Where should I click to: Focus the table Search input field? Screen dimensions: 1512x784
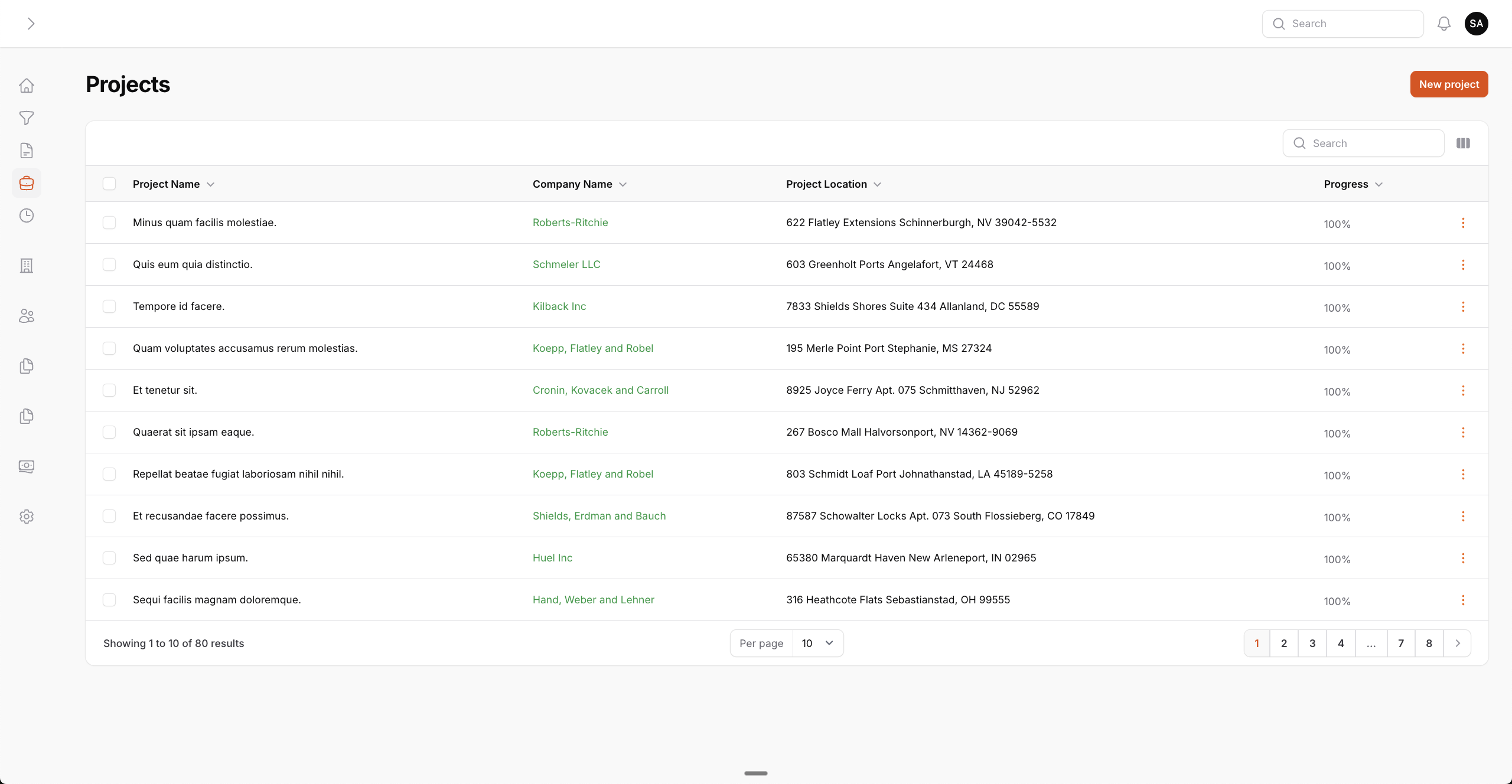click(1370, 143)
